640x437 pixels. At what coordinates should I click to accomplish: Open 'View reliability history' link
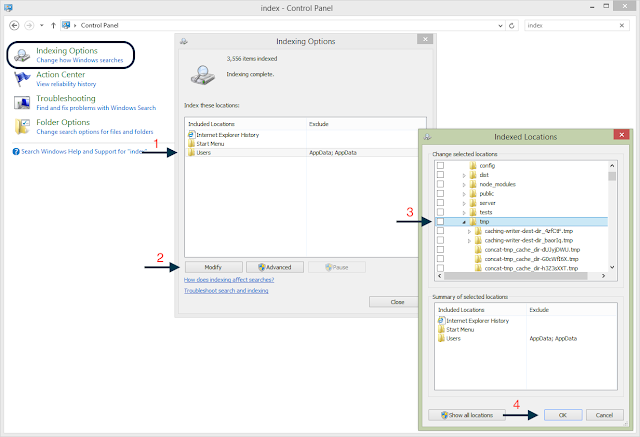tap(66, 84)
